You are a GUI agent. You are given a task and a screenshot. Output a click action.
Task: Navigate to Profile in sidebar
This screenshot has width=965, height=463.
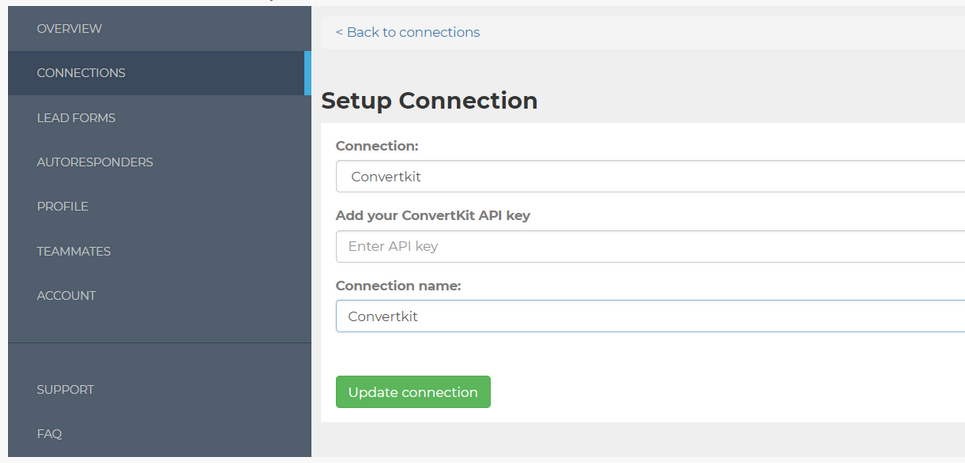(62, 206)
